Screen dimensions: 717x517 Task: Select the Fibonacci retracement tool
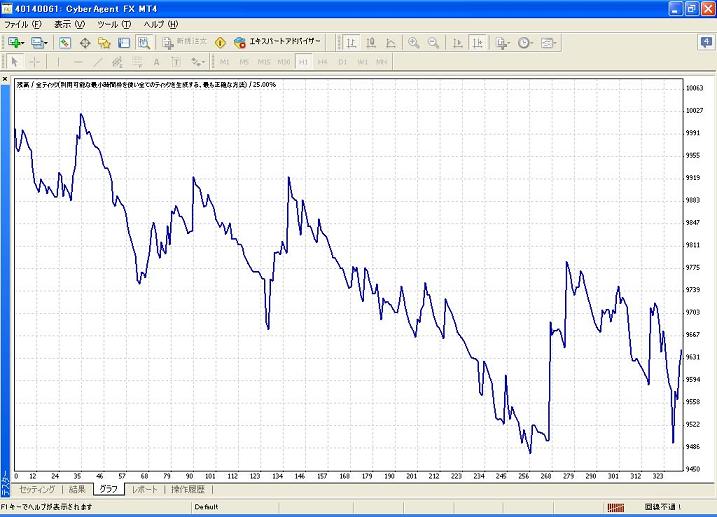(137, 61)
